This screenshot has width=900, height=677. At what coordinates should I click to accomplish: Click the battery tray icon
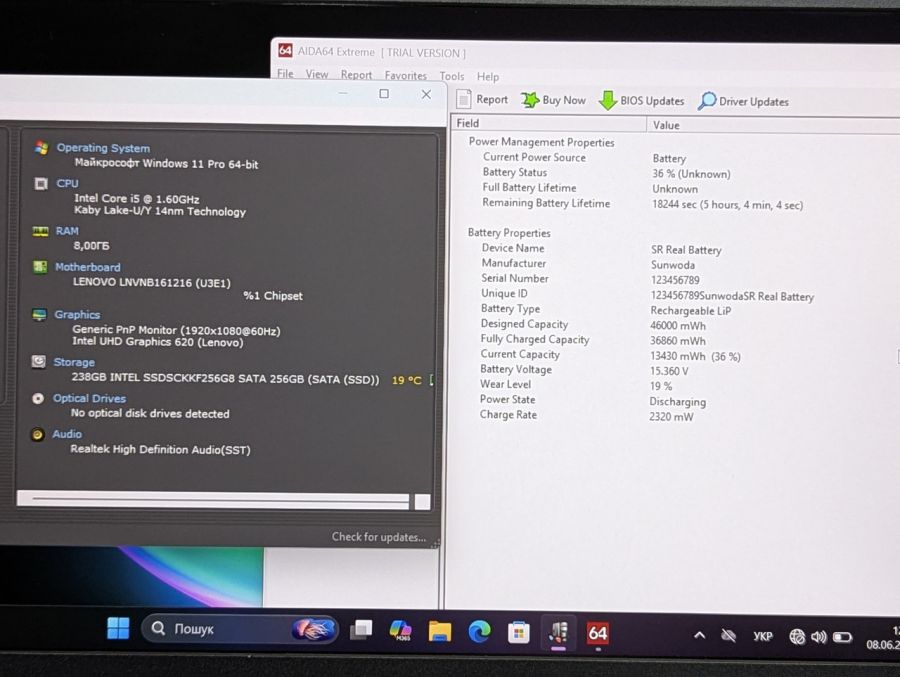[842, 637]
